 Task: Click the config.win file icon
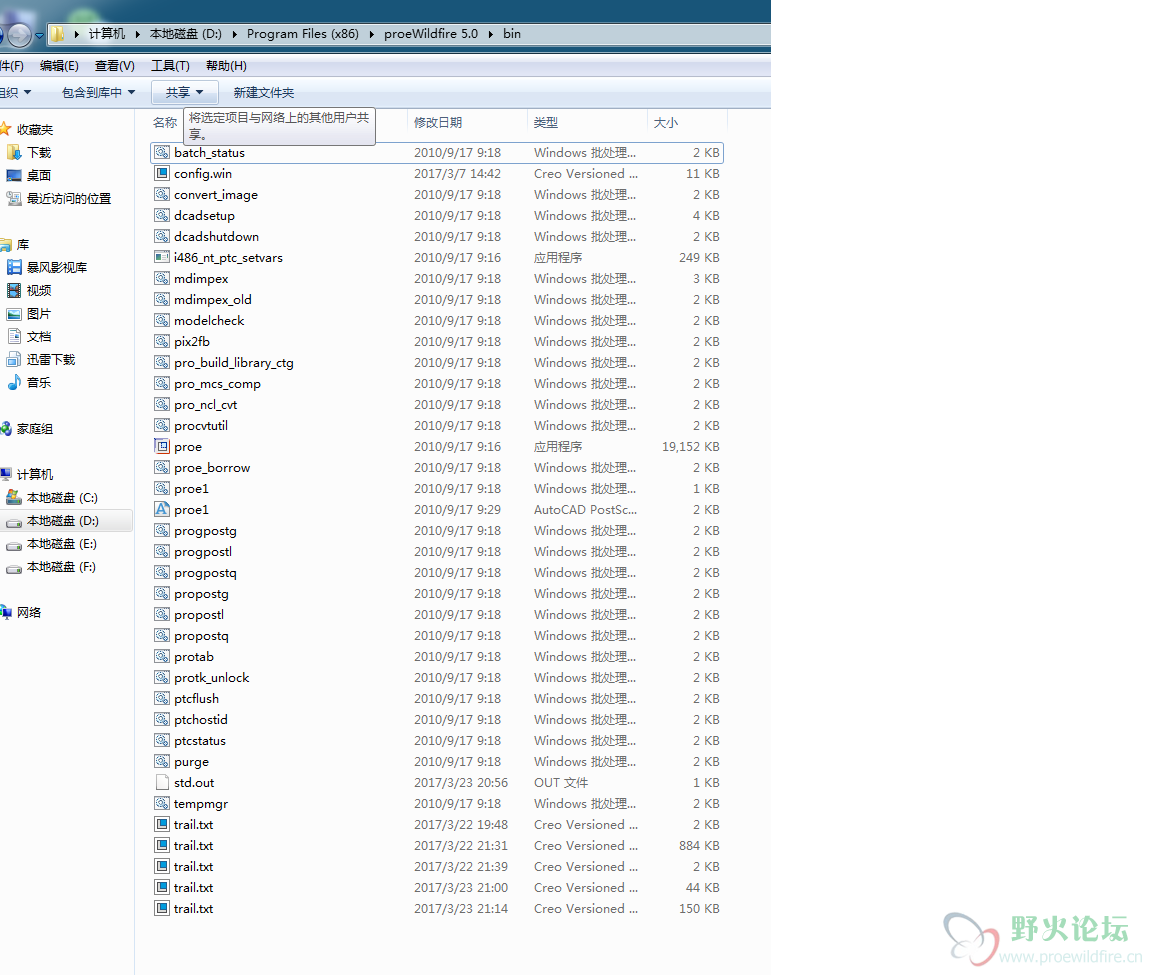pos(162,173)
